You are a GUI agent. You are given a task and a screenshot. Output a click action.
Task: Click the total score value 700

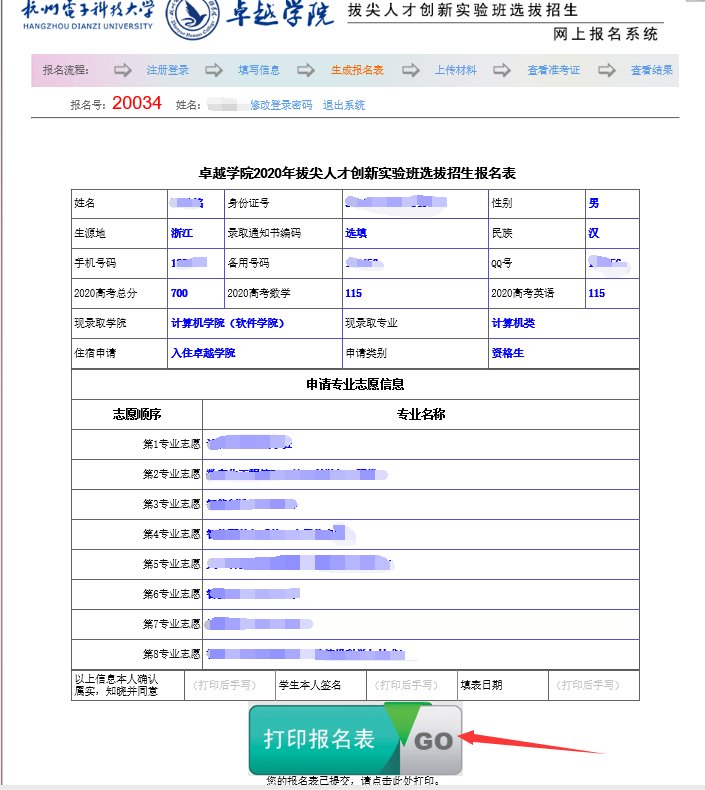179,293
